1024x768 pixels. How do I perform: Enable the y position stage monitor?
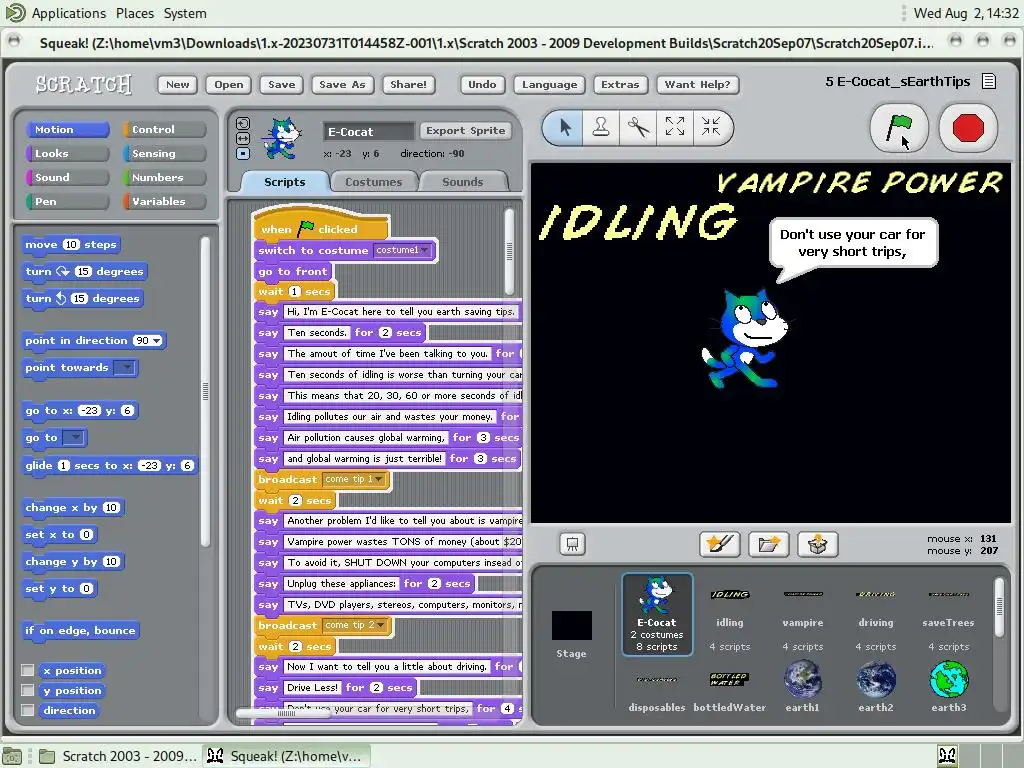click(27, 690)
